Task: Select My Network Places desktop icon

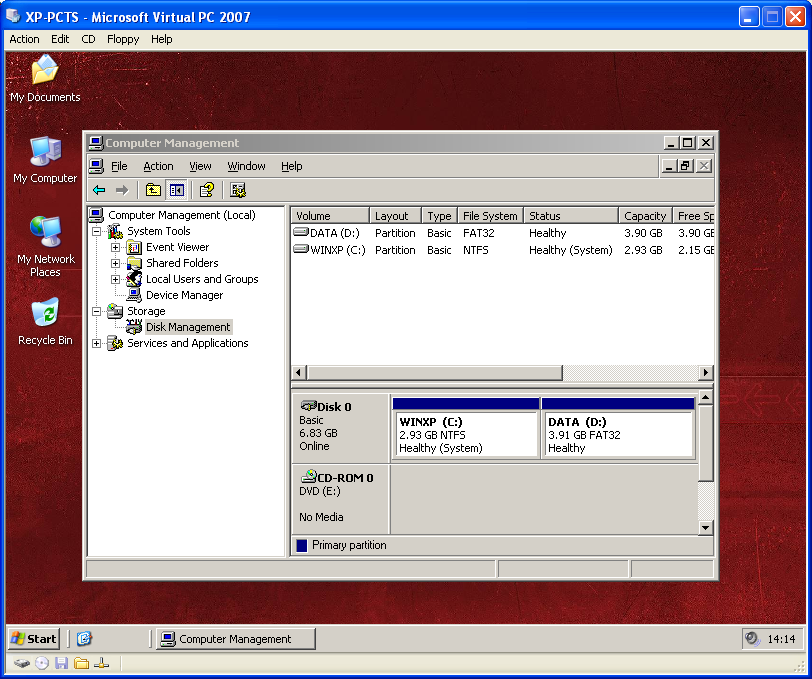Action: coord(45,247)
